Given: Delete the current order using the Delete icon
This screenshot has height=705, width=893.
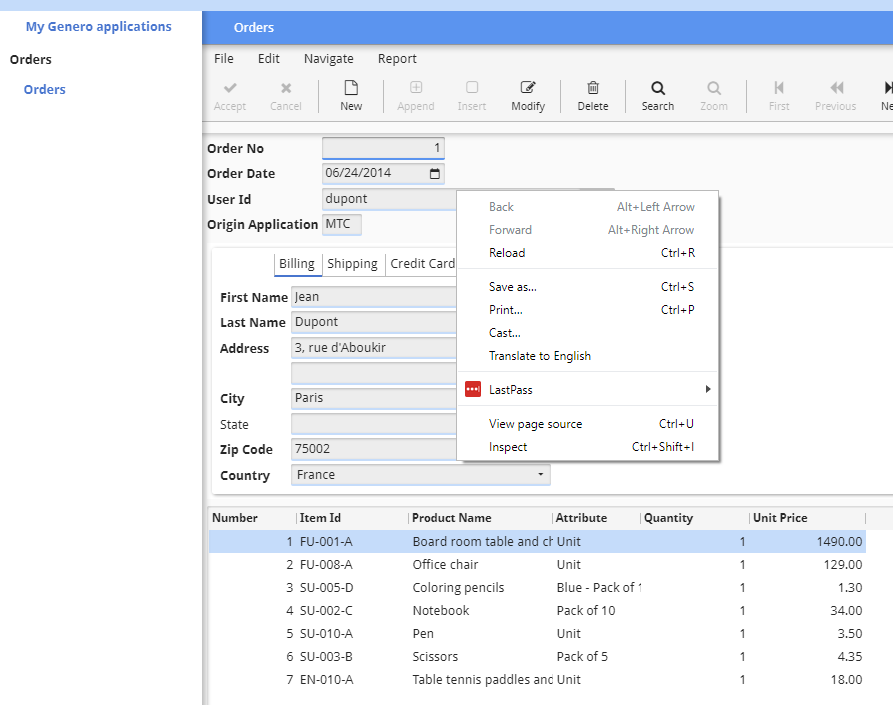Looking at the screenshot, I should [x=592, y=96].
